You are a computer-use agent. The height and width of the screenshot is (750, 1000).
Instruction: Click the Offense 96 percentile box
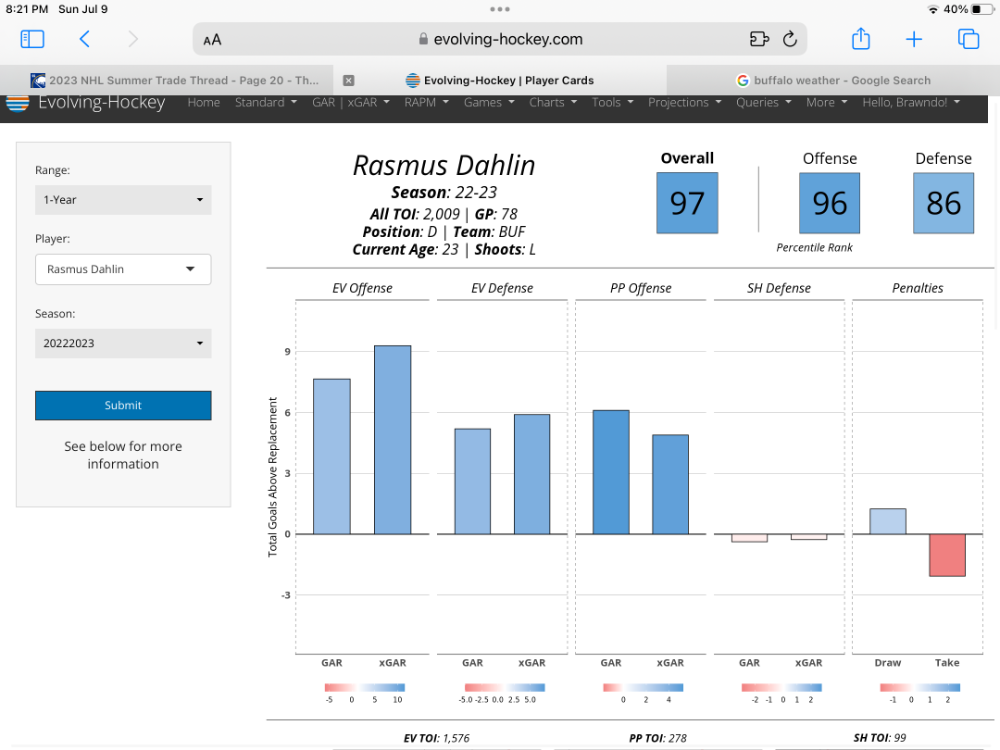point(829,203)
